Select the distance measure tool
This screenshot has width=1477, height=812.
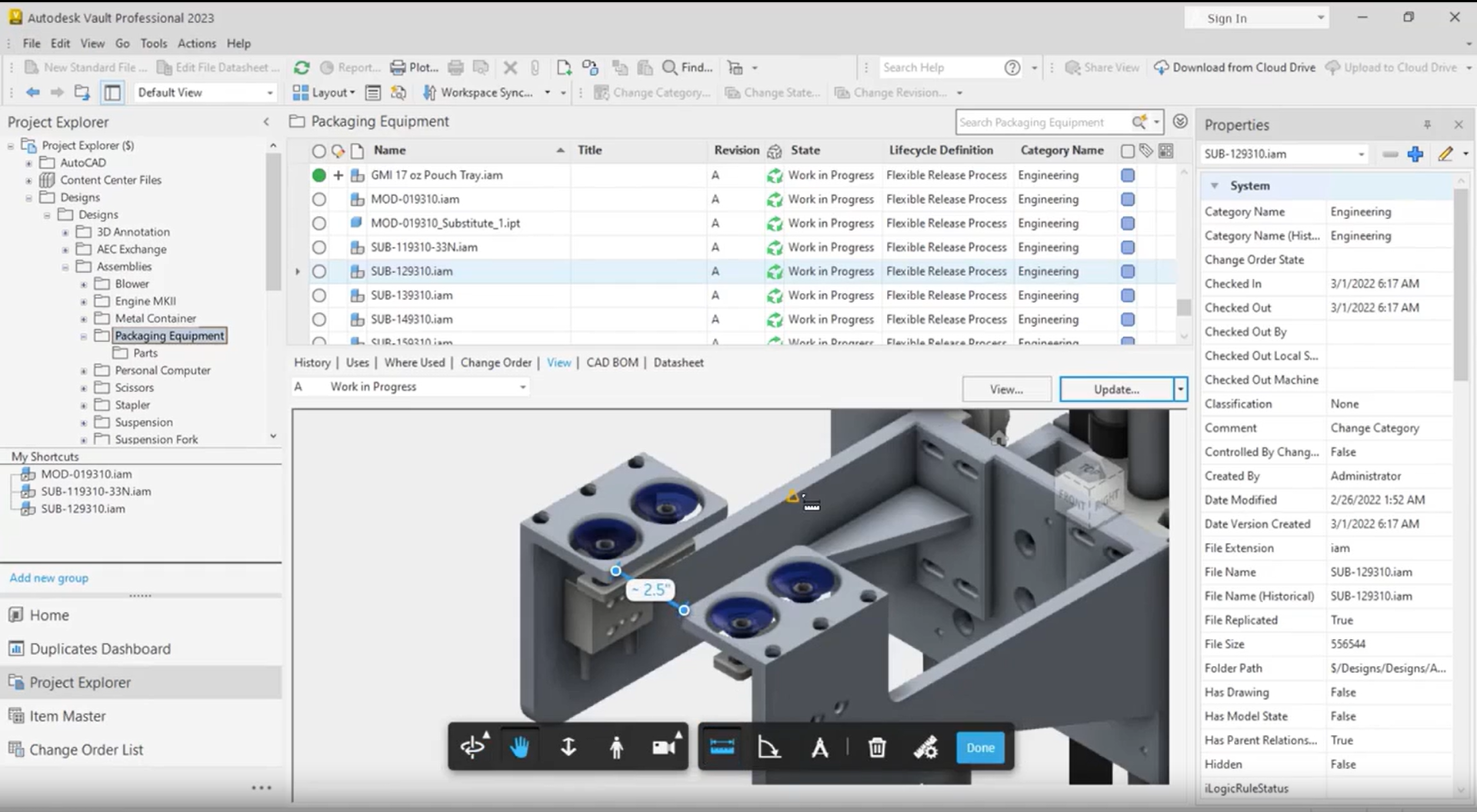click(722, 747)
